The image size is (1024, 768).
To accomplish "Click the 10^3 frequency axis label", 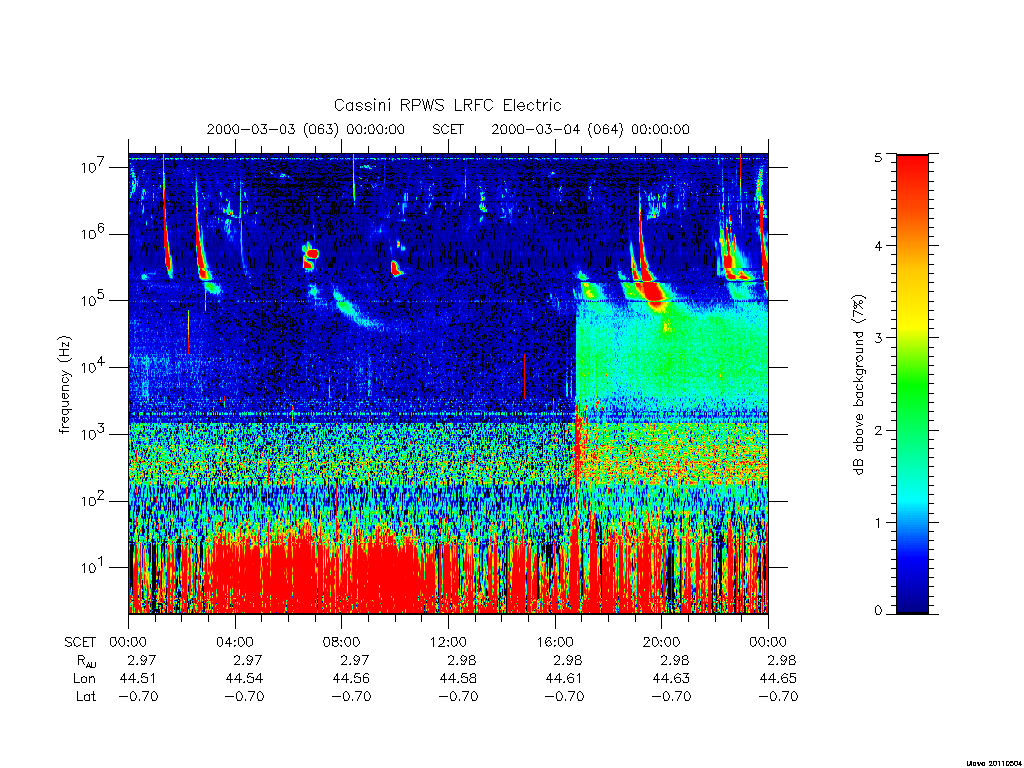I will 94,434.
